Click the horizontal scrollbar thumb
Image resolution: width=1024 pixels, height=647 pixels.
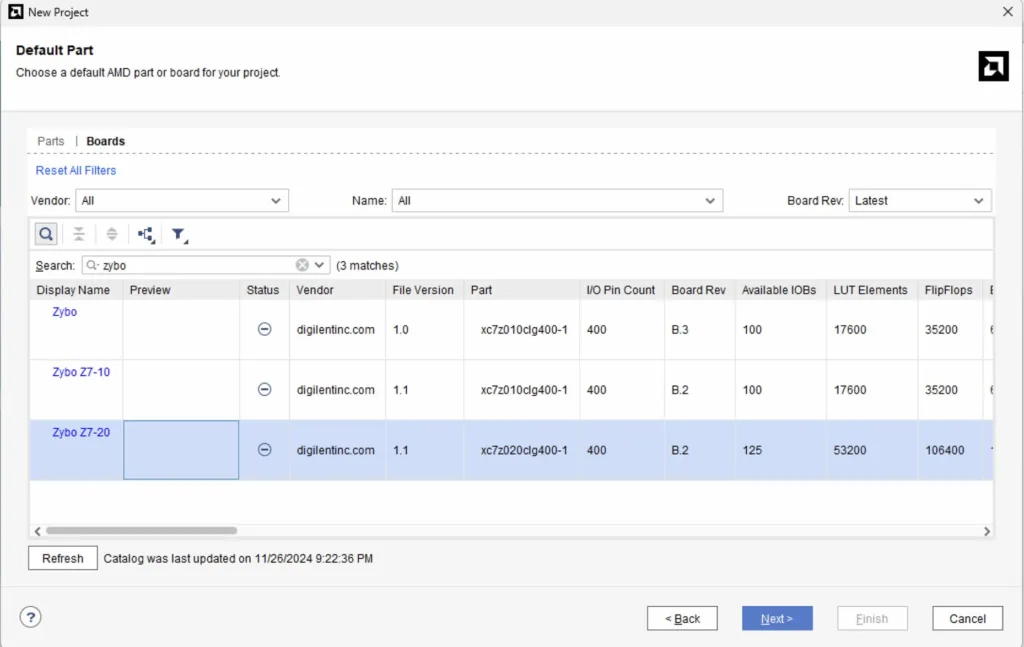[140, 531]
